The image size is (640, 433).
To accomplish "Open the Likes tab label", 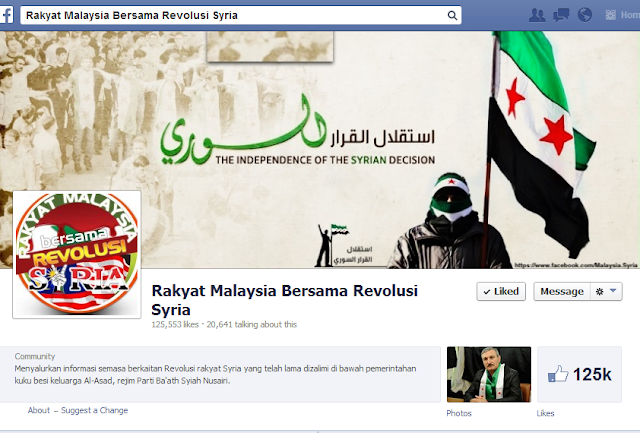I will click(x=545, y=413).
